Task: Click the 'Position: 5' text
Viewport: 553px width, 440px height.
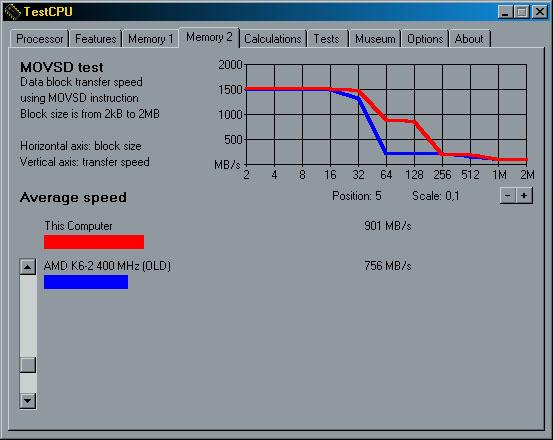Action: pos(357,196)
